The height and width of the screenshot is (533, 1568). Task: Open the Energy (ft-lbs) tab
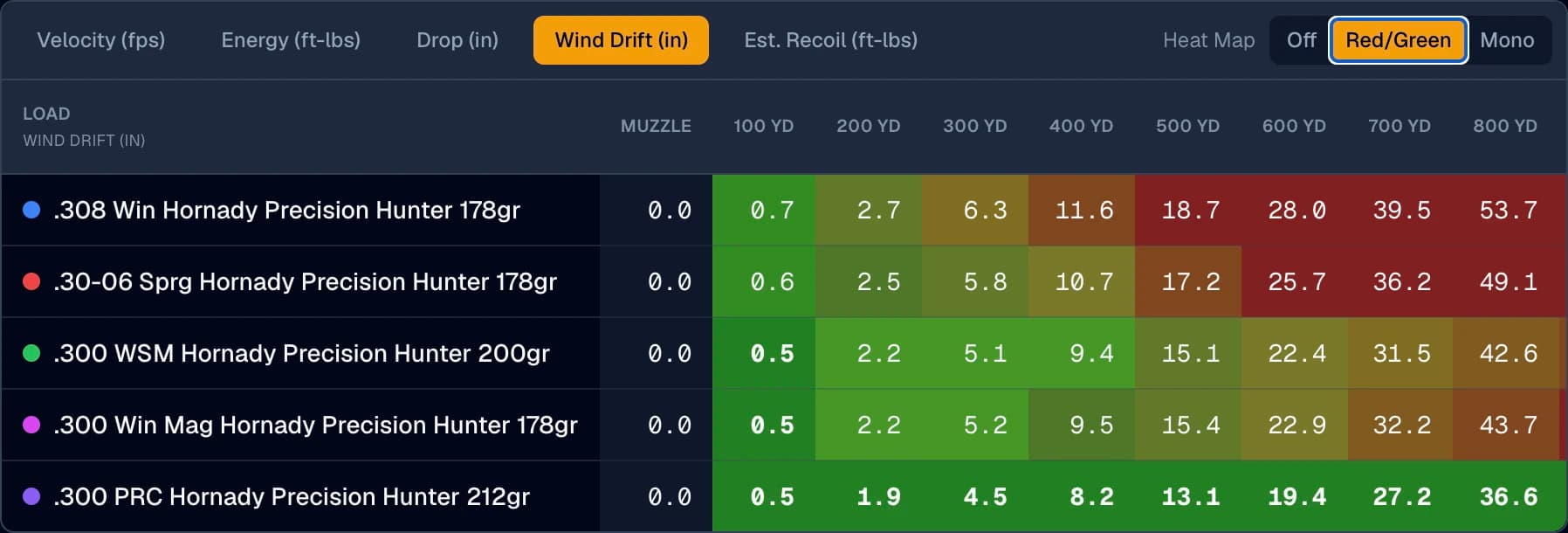[x=291, y=40]
